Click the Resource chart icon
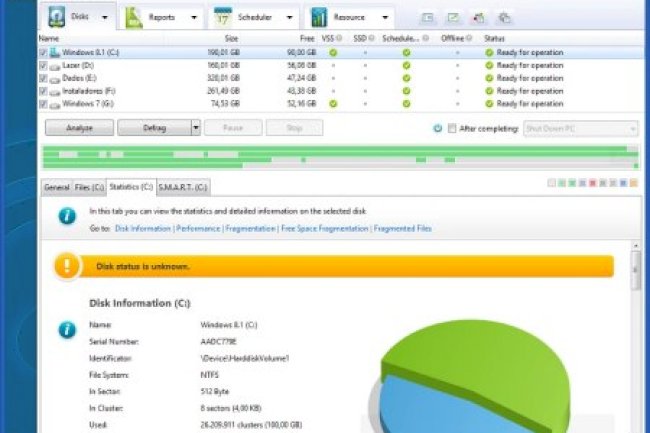The height and width of the screenshot is (433, 650). point(319,17)
